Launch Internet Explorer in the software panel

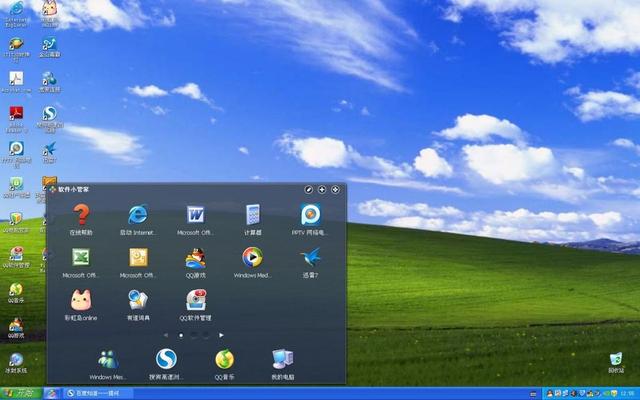click(138, 215)
